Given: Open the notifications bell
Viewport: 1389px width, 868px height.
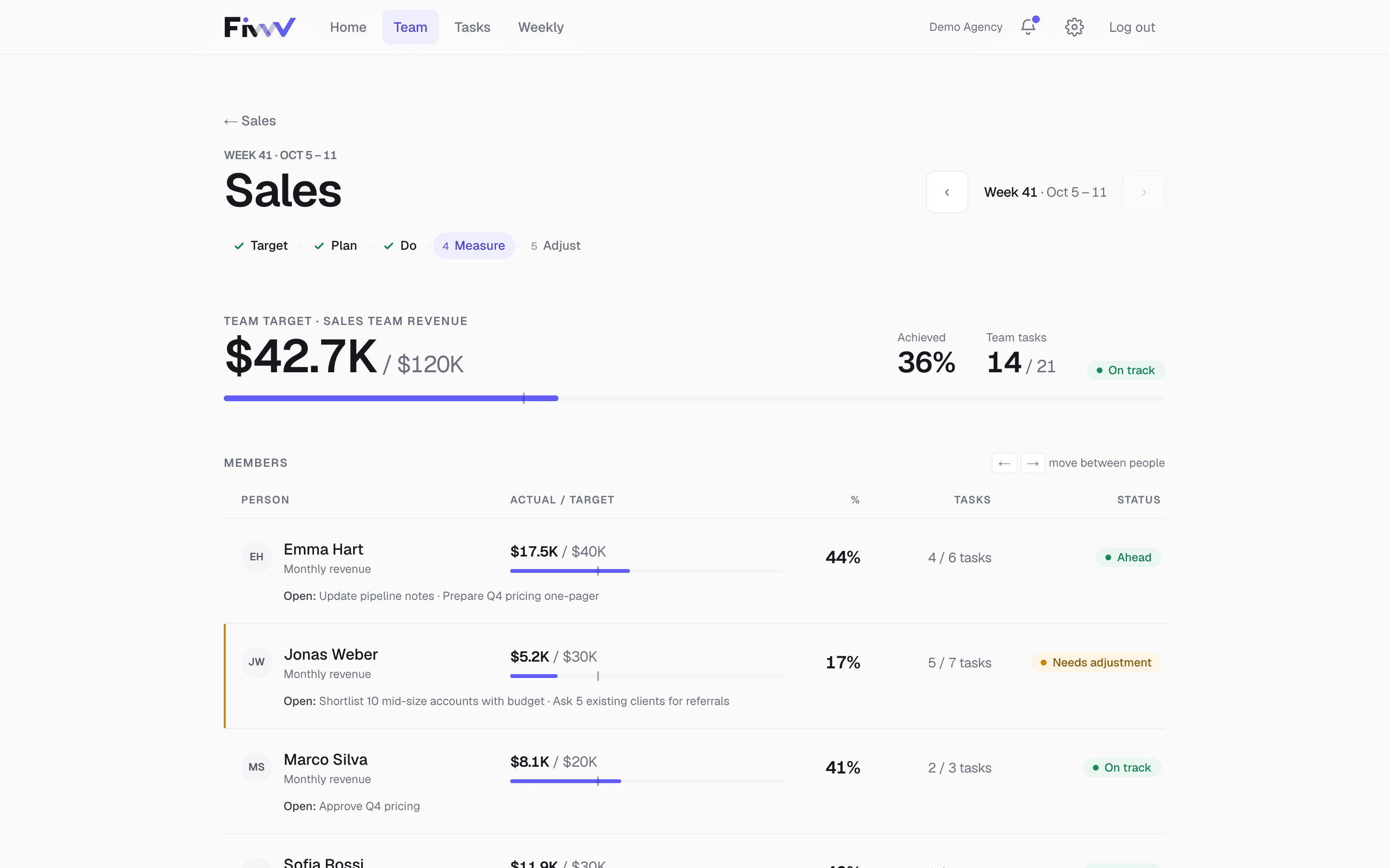Looking at the screenshot, I should [x=1029, y=27].
